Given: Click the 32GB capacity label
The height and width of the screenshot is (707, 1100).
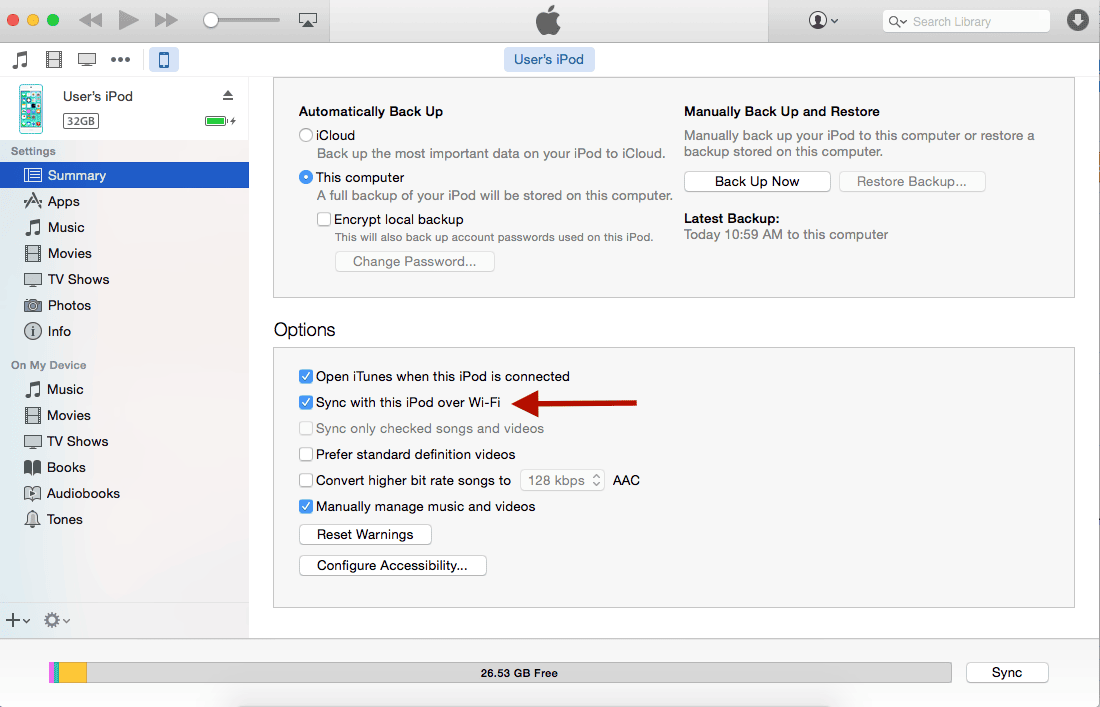Looking at the screenshot, I should point(81,121).
